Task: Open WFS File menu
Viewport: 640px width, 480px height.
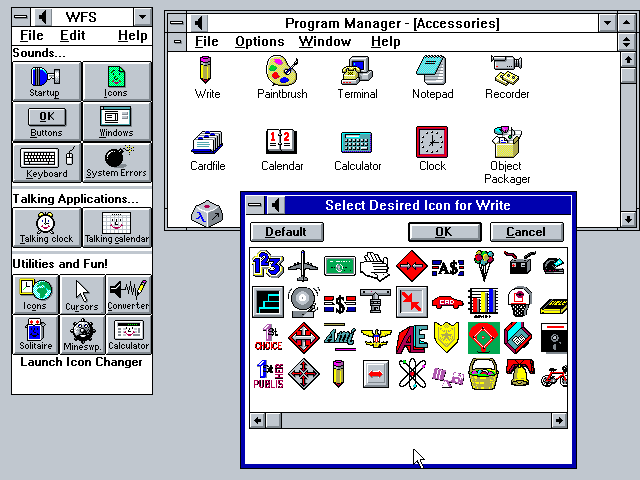Action: pos(31,36)
